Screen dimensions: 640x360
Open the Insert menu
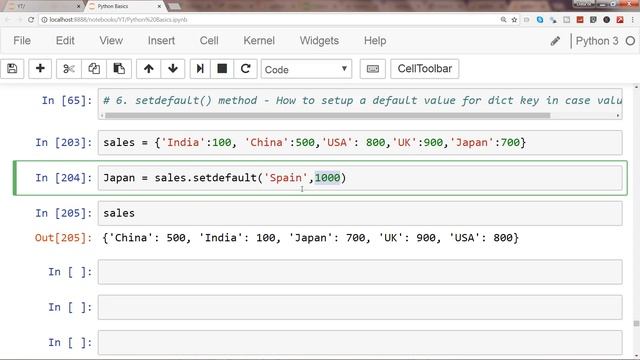coord(161,41)
